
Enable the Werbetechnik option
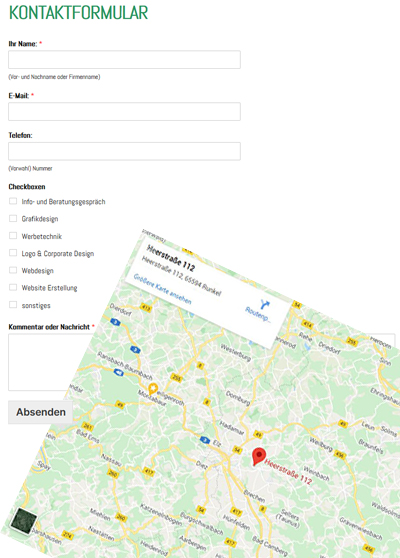13,236
